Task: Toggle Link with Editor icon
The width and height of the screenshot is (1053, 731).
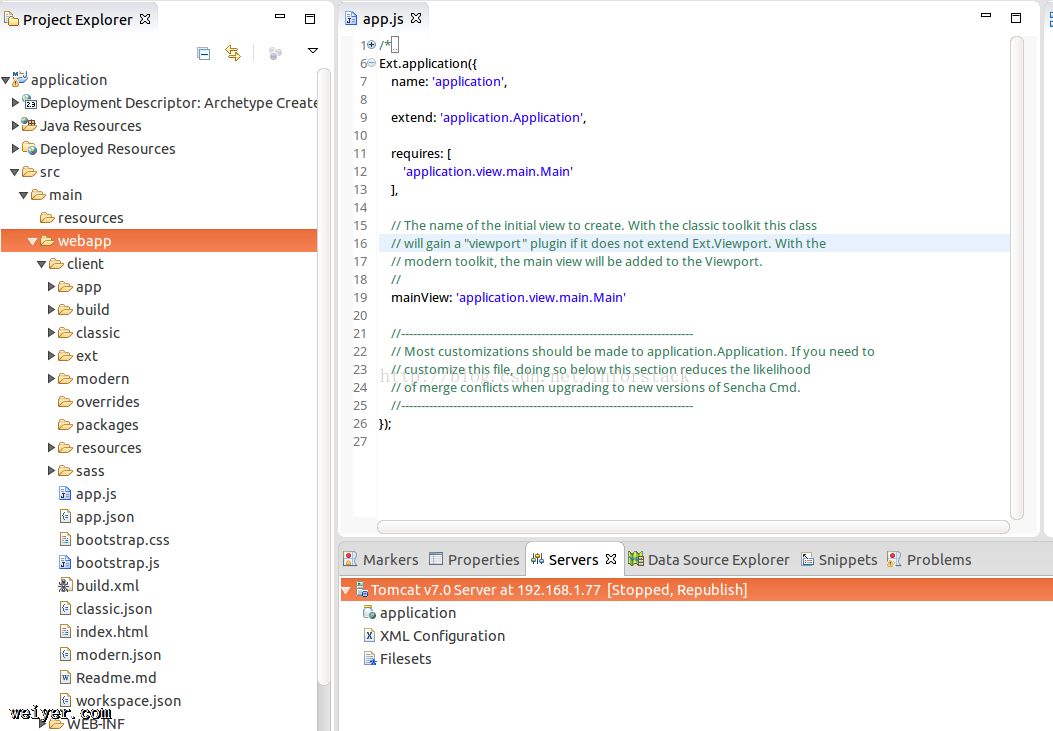Action: [x=233, y=53]
